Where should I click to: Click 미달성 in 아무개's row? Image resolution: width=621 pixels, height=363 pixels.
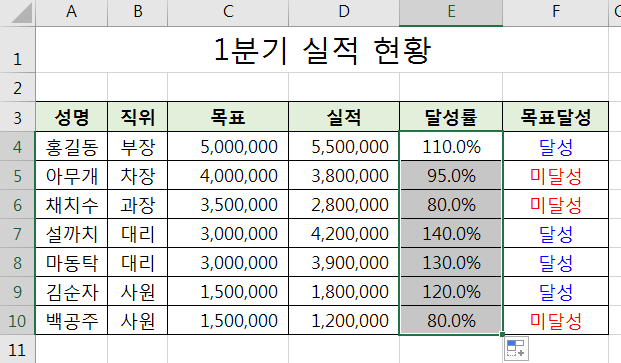[556, 175]
